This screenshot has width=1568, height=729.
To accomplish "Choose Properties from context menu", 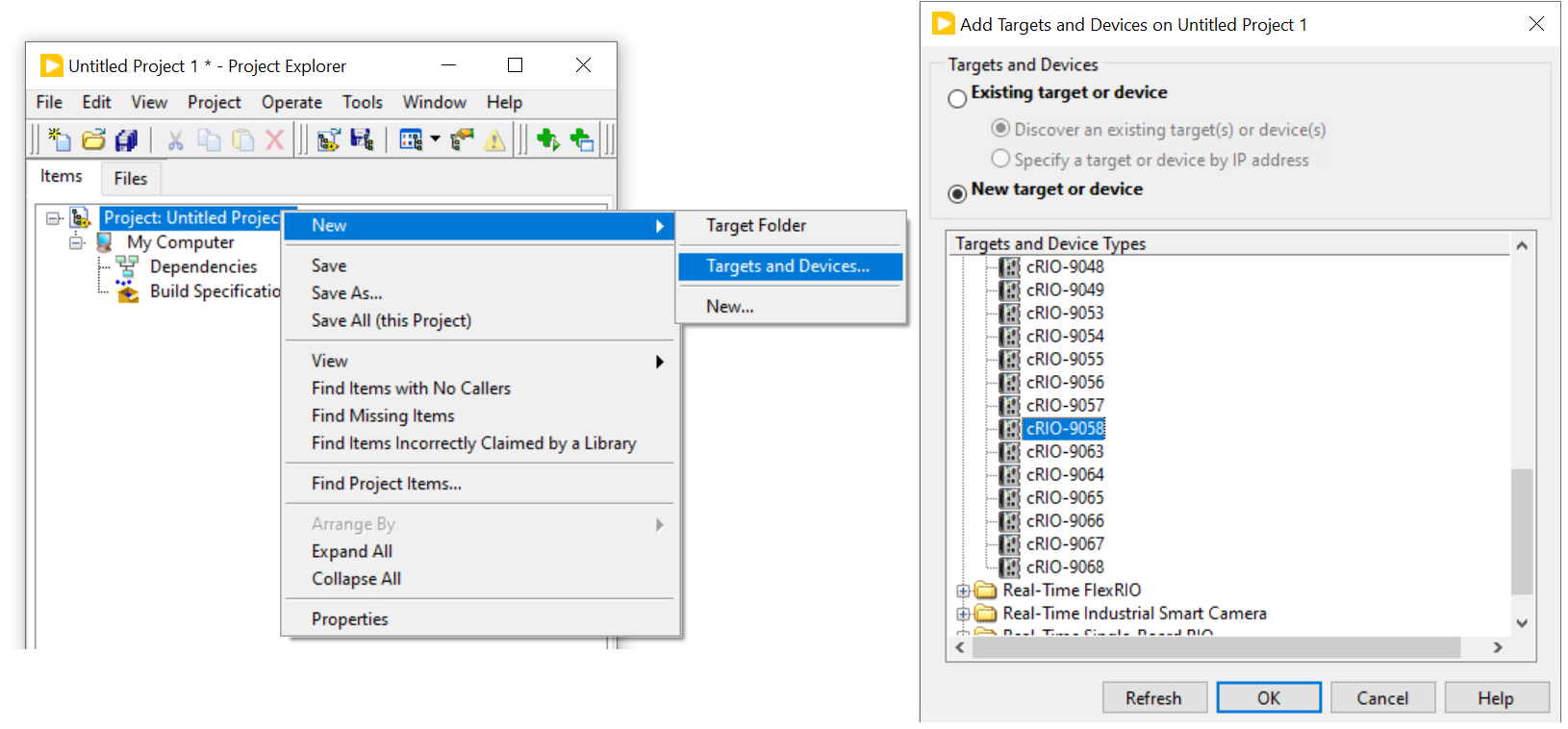I will [480, 618].
